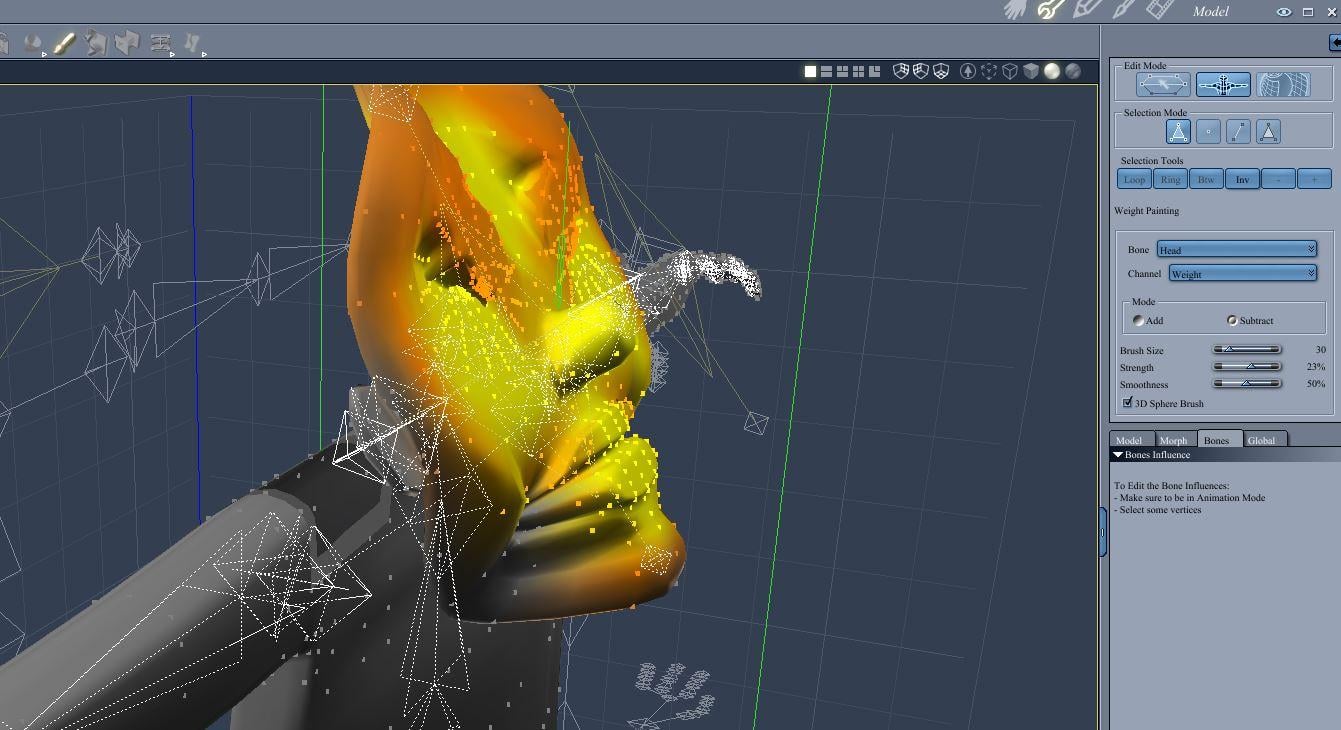This screenshot has height=730, width=1341.
Task: Click the stacked-lines tool icon in toolbar
Action: [x=160, y=44]
